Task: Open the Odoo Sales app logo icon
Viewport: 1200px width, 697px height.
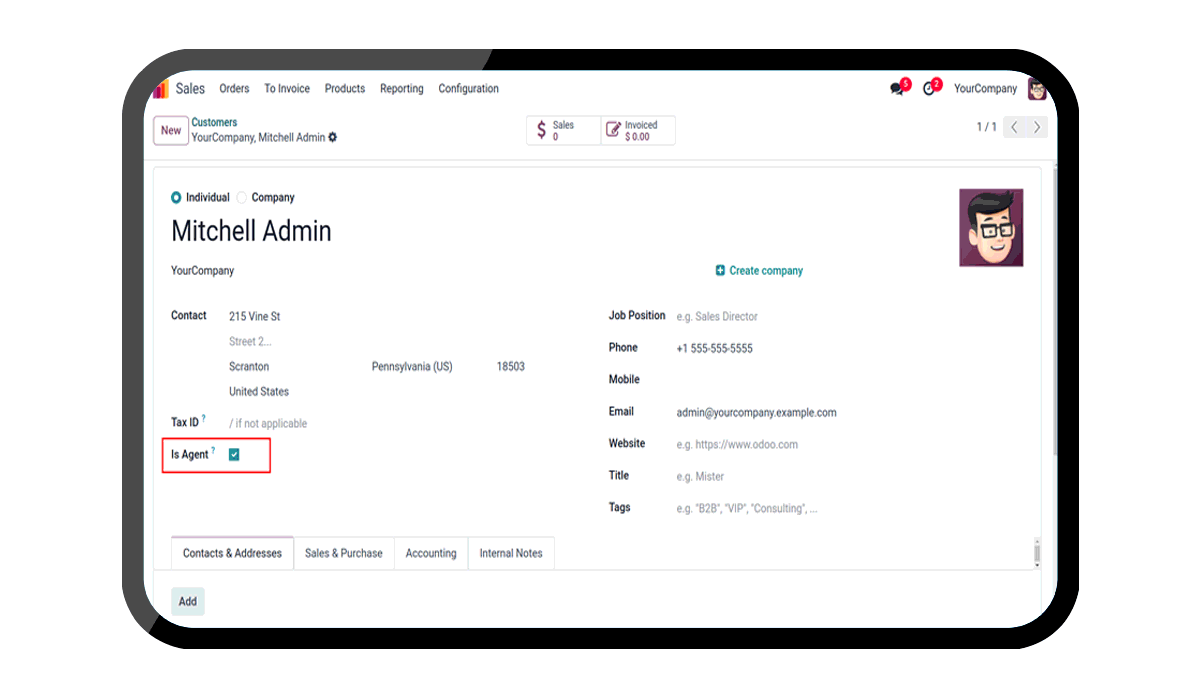Action: (161, 89)
